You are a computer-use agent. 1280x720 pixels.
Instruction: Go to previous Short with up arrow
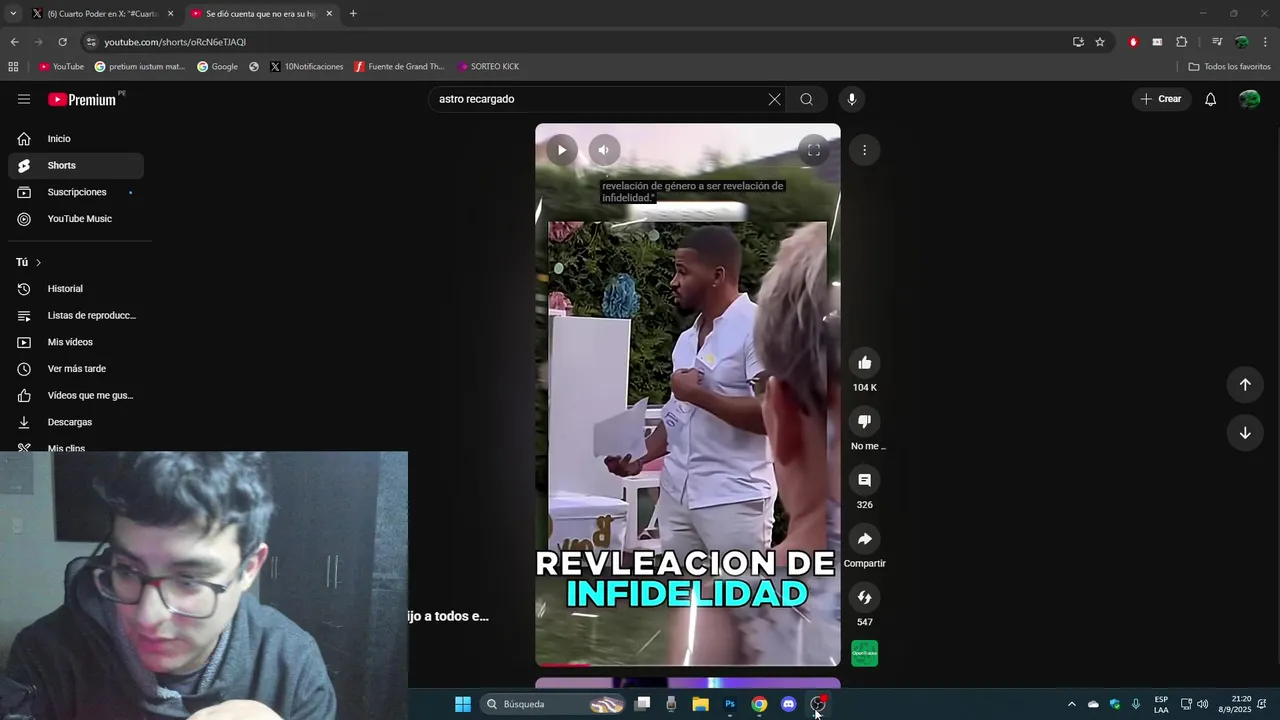[1245, 385]
